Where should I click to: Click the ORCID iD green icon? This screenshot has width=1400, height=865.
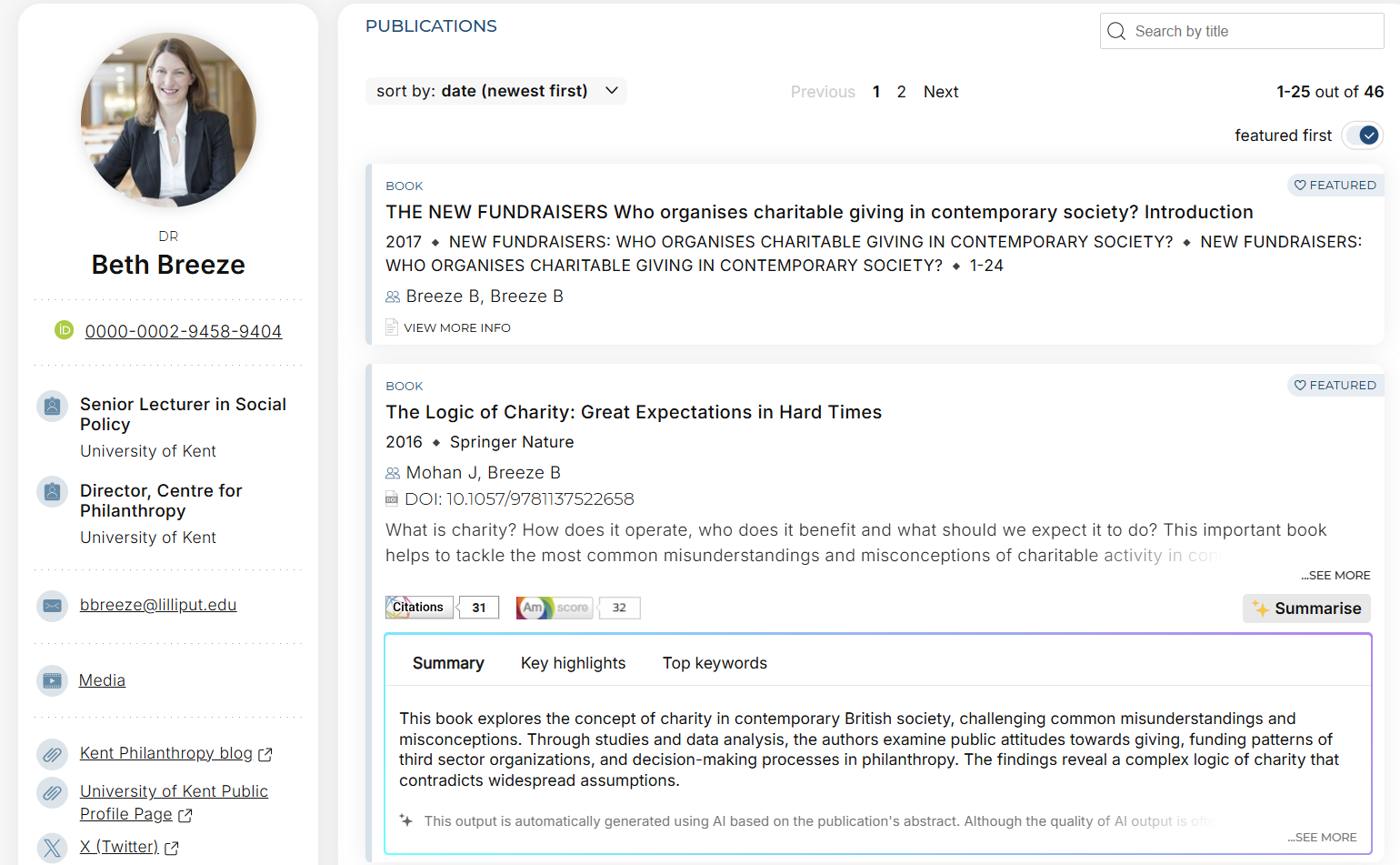click(64, 330)
